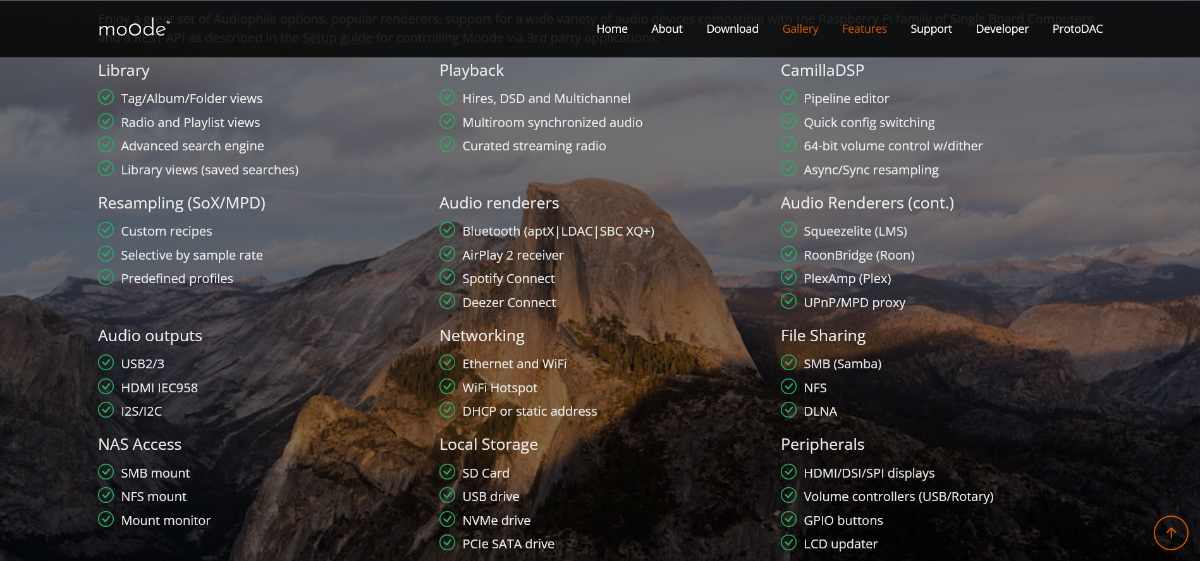Viewport: 1200px width, 561px height.
Task: Click the text Bluetooth (aptX|LDAC|SBC XQ+)
Action: [x=559, y=231]
